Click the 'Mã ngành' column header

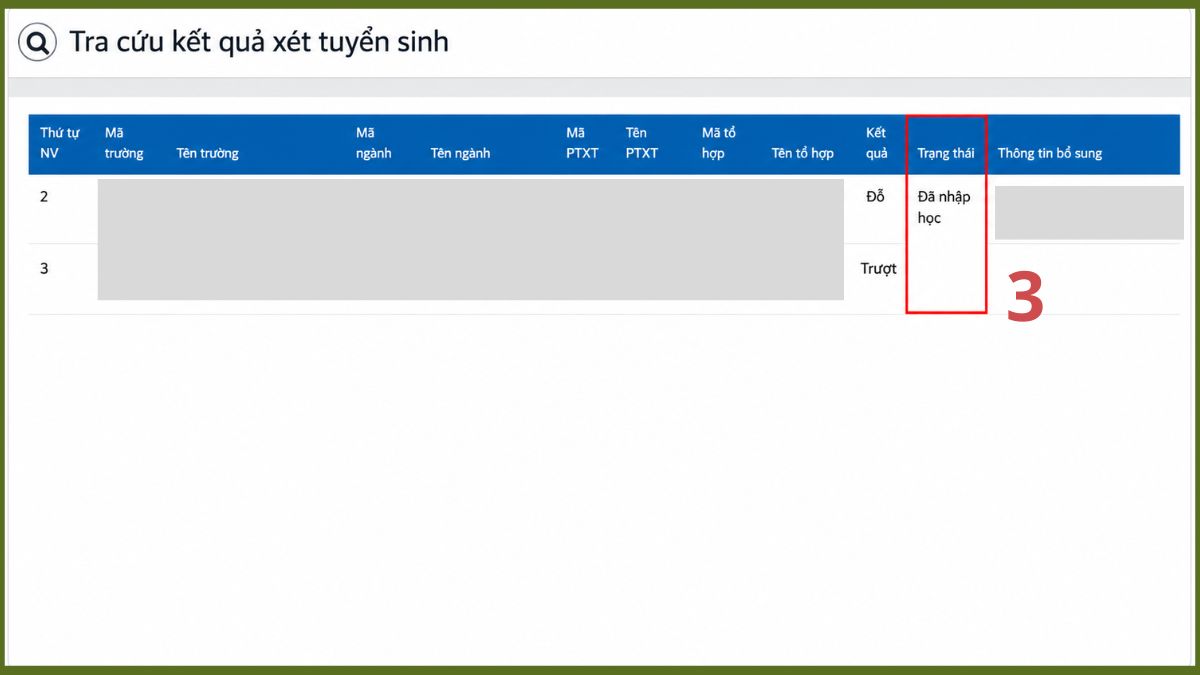(373, 143)
